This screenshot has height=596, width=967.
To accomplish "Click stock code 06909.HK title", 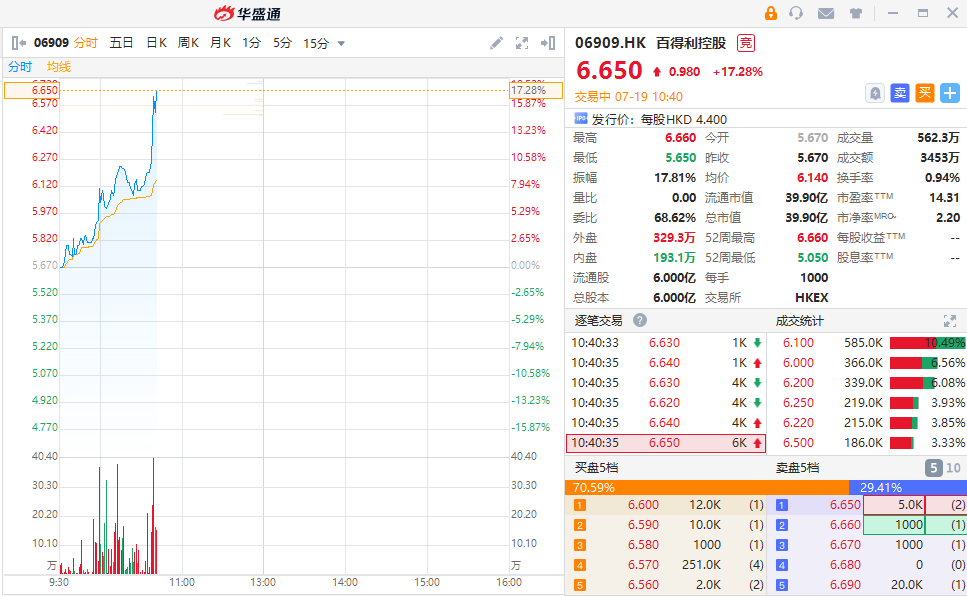I will click(x=610, y=43).
